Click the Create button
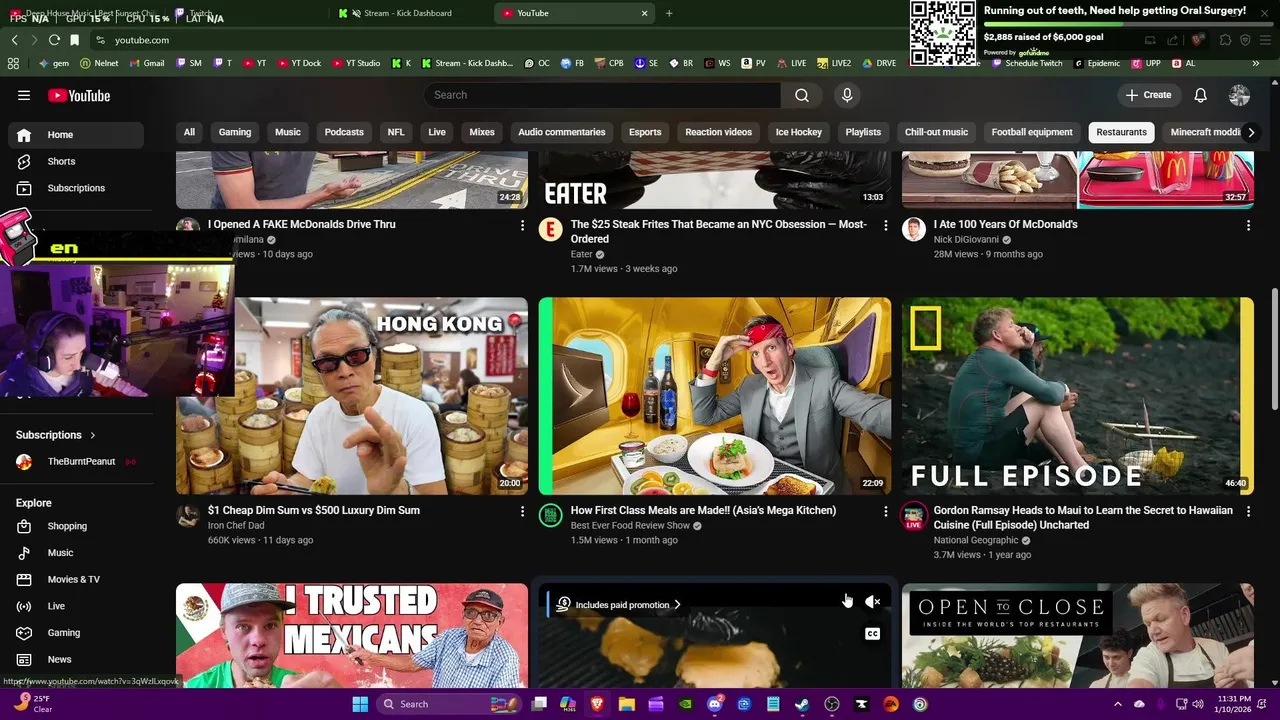 point(1148,95)
